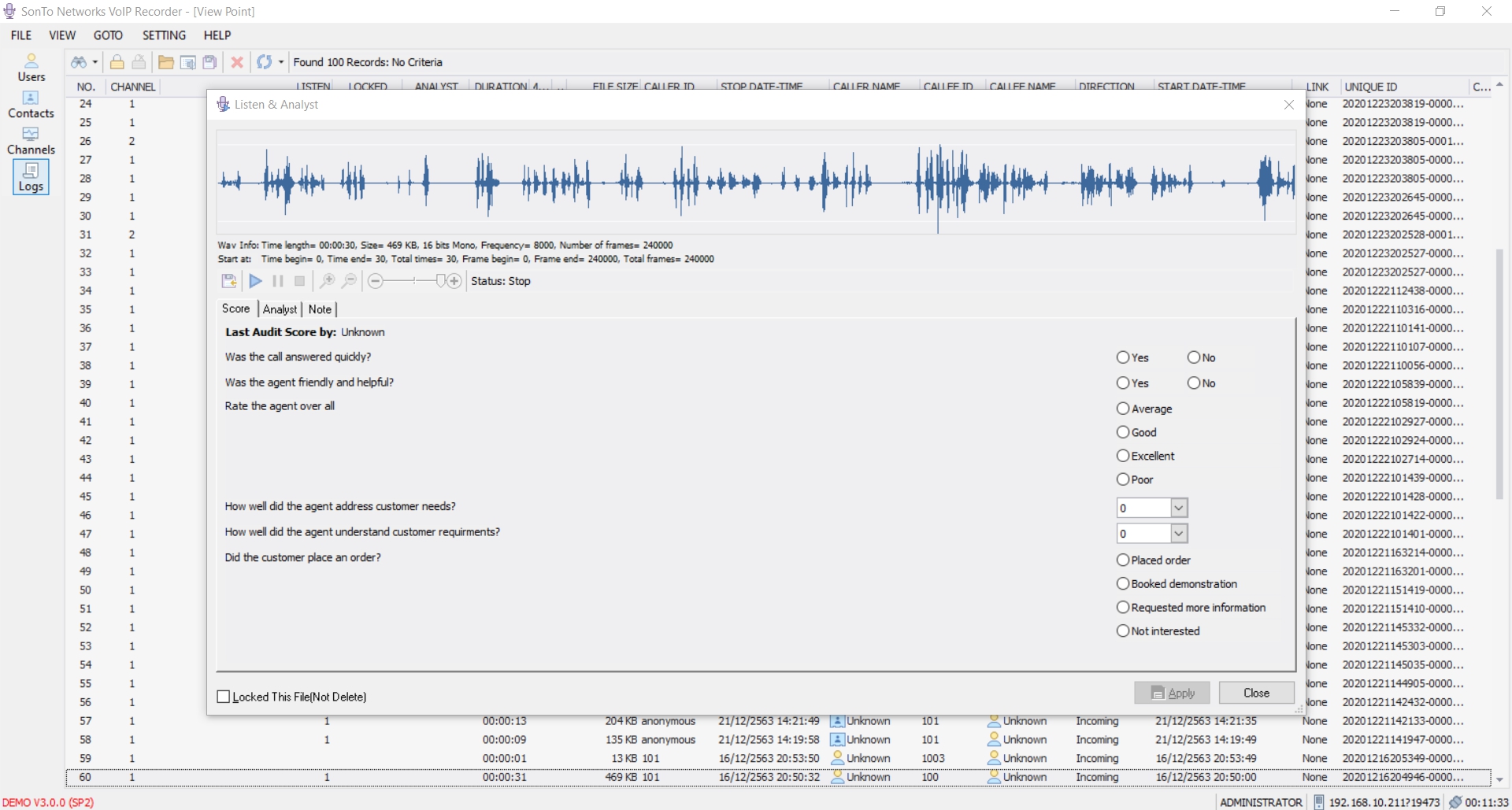The height and width of the screenshot is (810, 1512).
Task: Click the red X delete icon
Action: [x=236, y=62]
